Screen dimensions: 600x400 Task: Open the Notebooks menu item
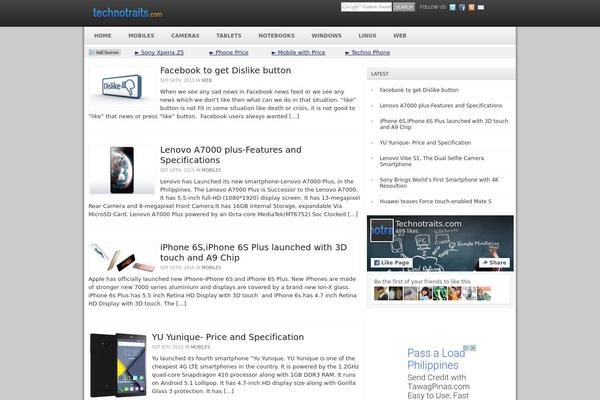point(276,36)
